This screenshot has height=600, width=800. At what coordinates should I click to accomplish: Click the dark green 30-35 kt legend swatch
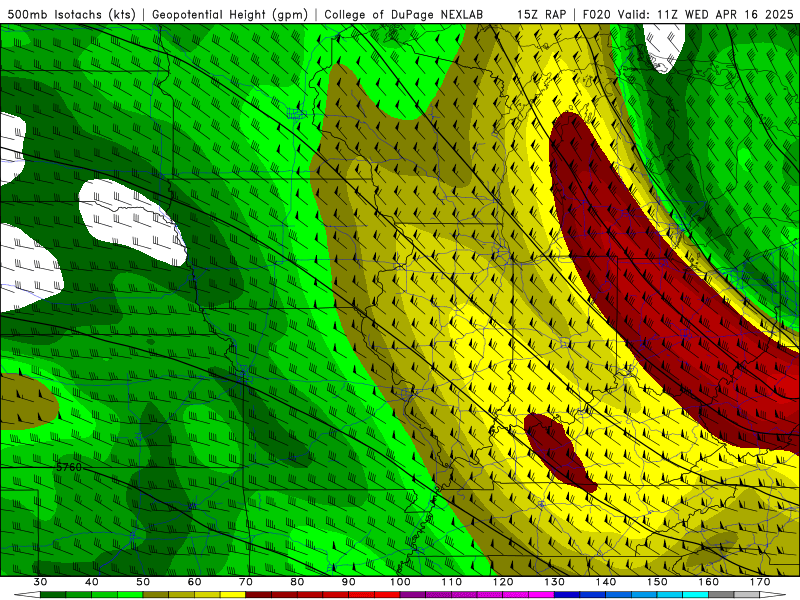53,595
